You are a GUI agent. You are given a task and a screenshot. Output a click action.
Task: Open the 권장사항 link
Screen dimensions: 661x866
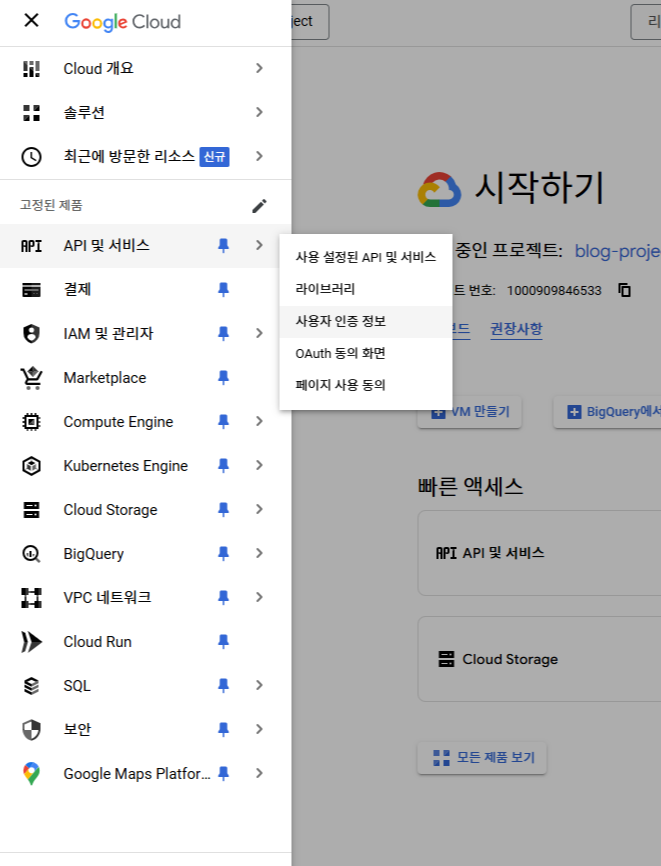coord(516,329)
